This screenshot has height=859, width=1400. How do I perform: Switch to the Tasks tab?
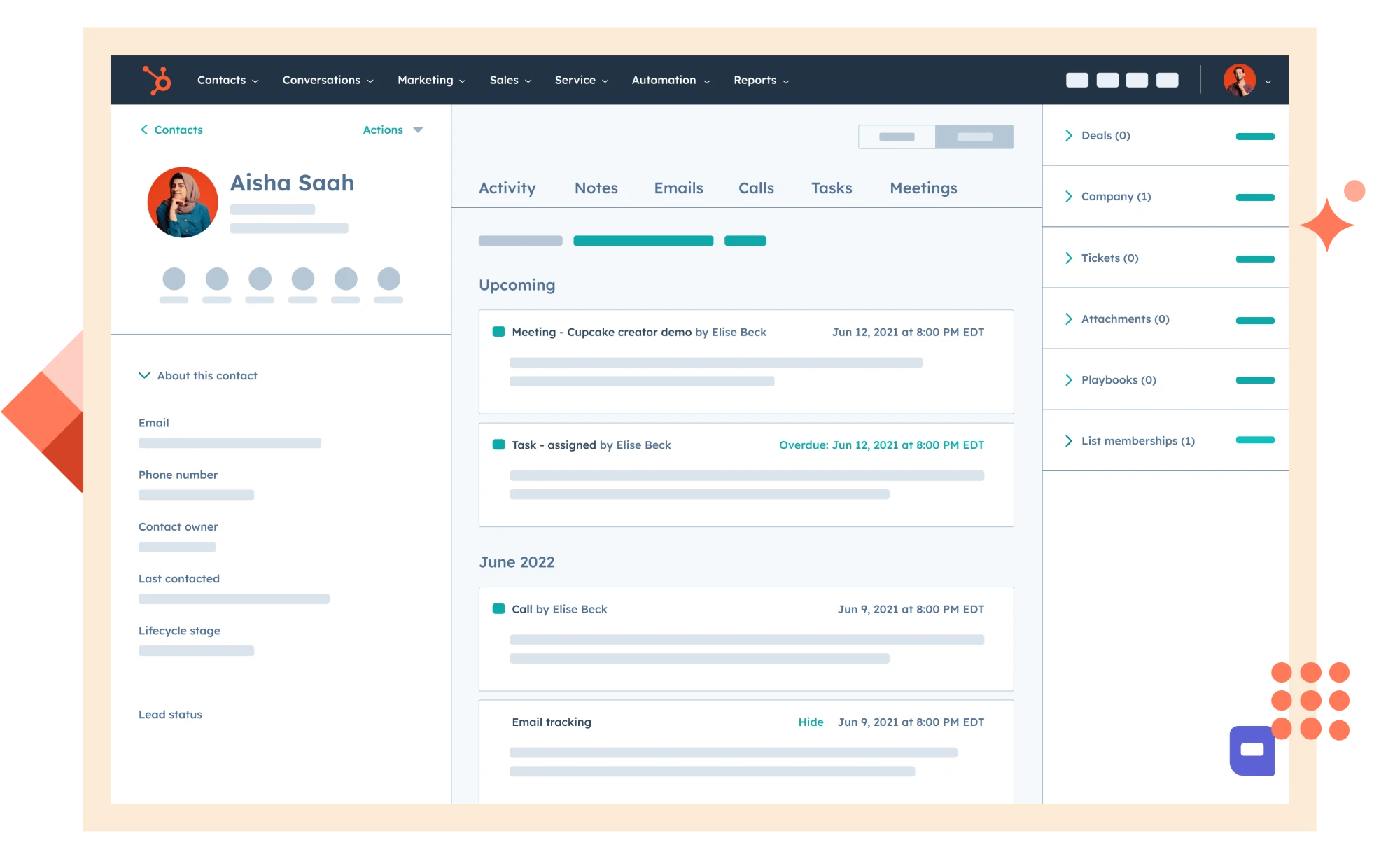[832, 188]
